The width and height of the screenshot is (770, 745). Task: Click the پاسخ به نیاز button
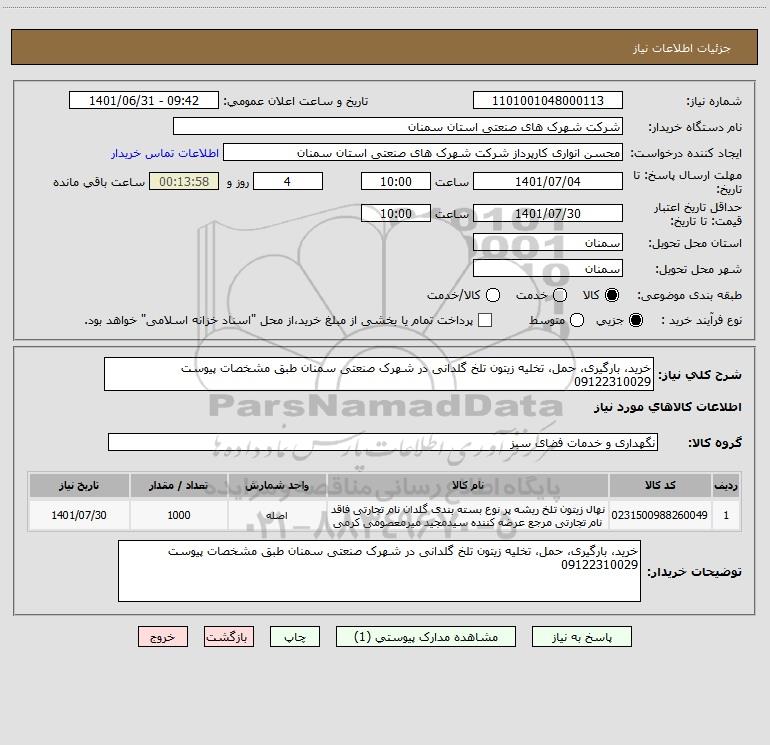(582, 637)
